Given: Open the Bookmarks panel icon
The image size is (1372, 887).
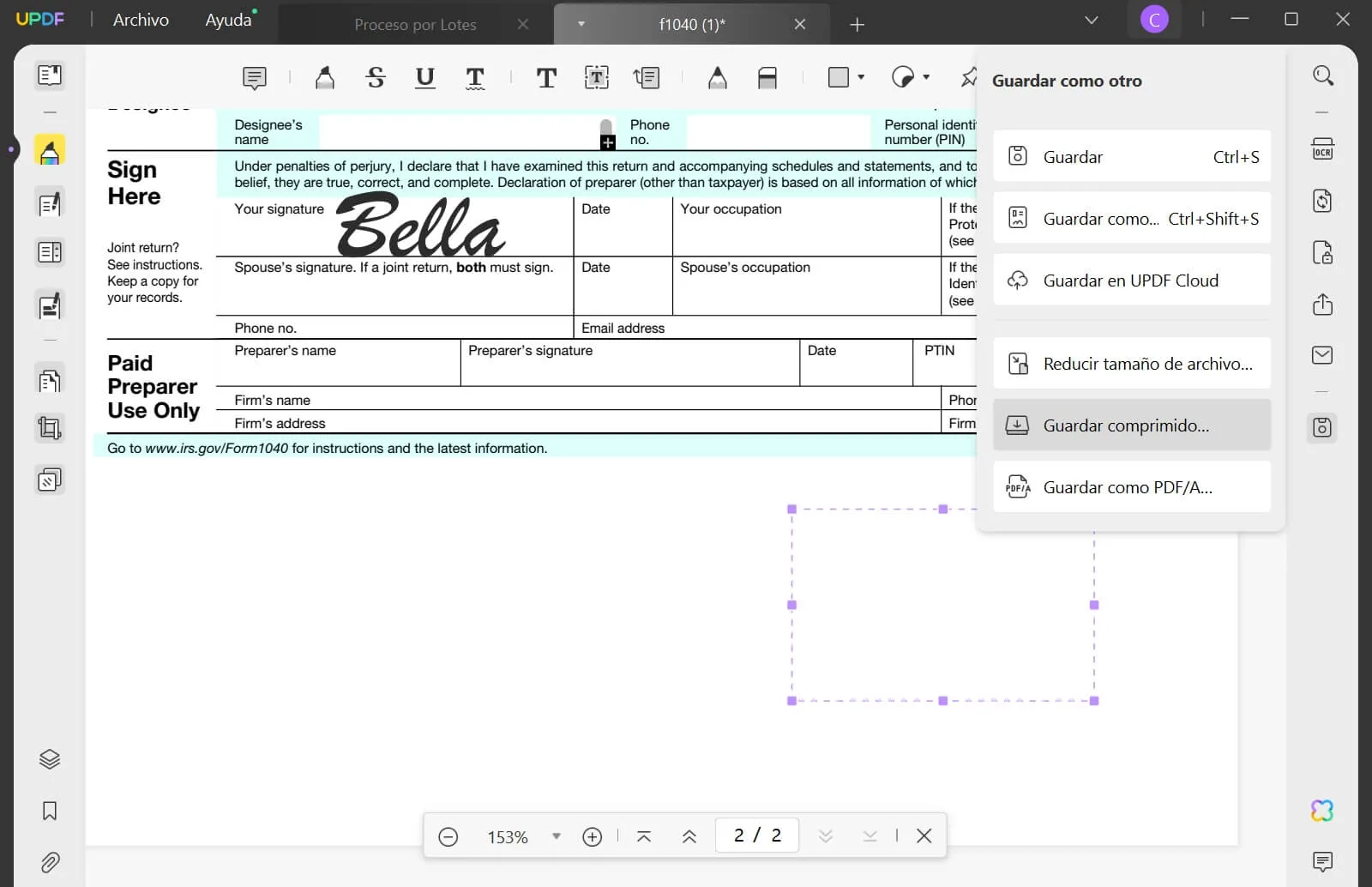Looking at the screenshot, I should pyautogui.click(x=50, y=811).
